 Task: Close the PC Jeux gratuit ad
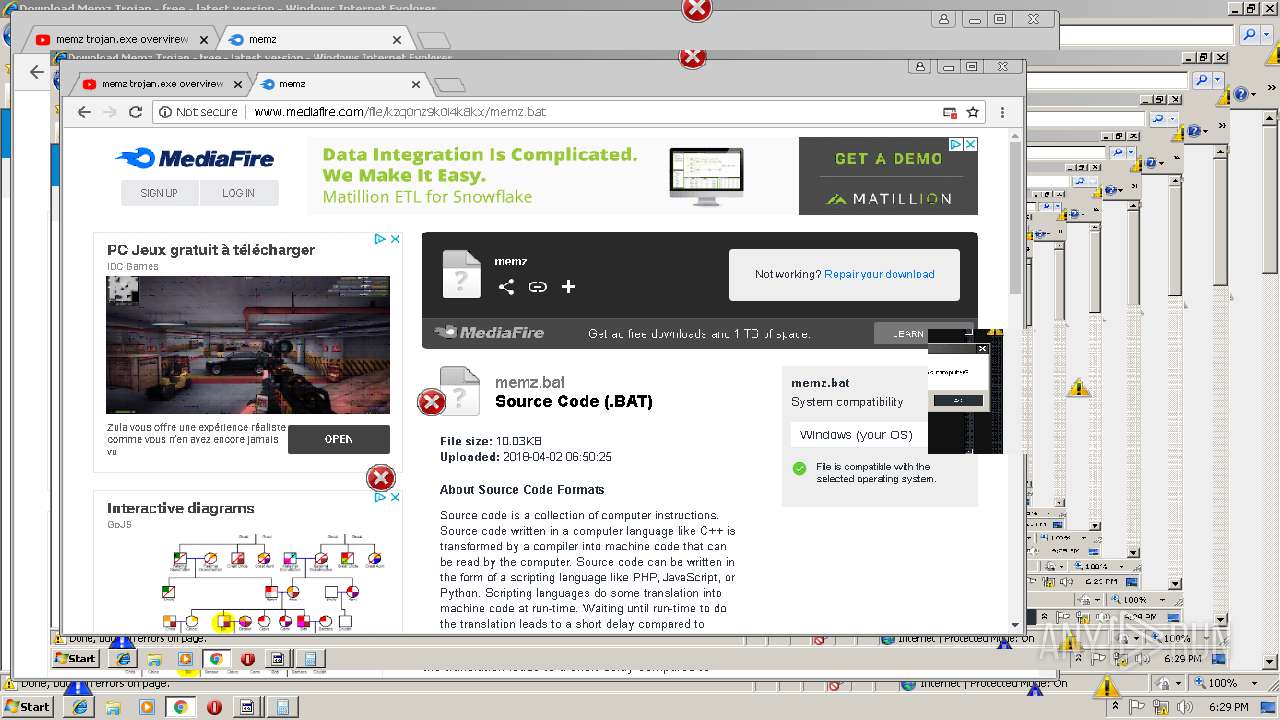point(395,239)
